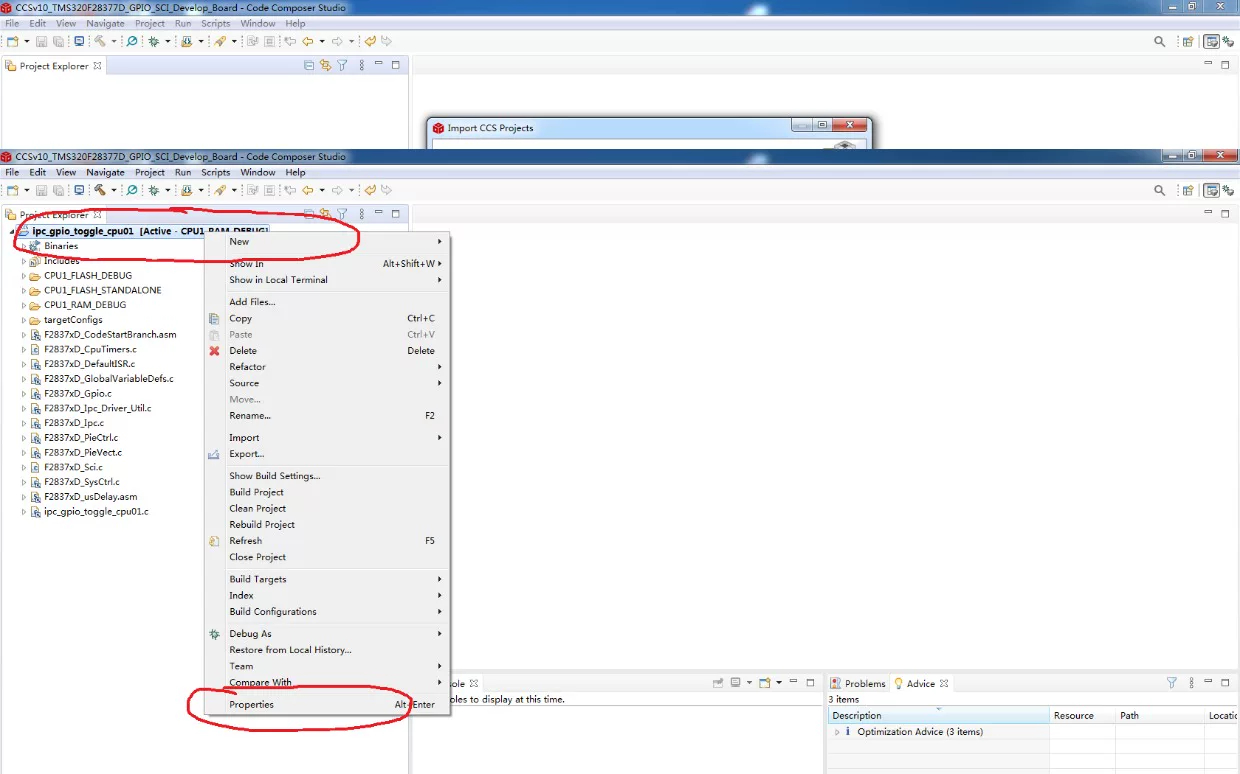Select the ipc_gpio_toggle_cpu01.c file icon
This screenshot has width=1240, height=774.
click(36, 512)
